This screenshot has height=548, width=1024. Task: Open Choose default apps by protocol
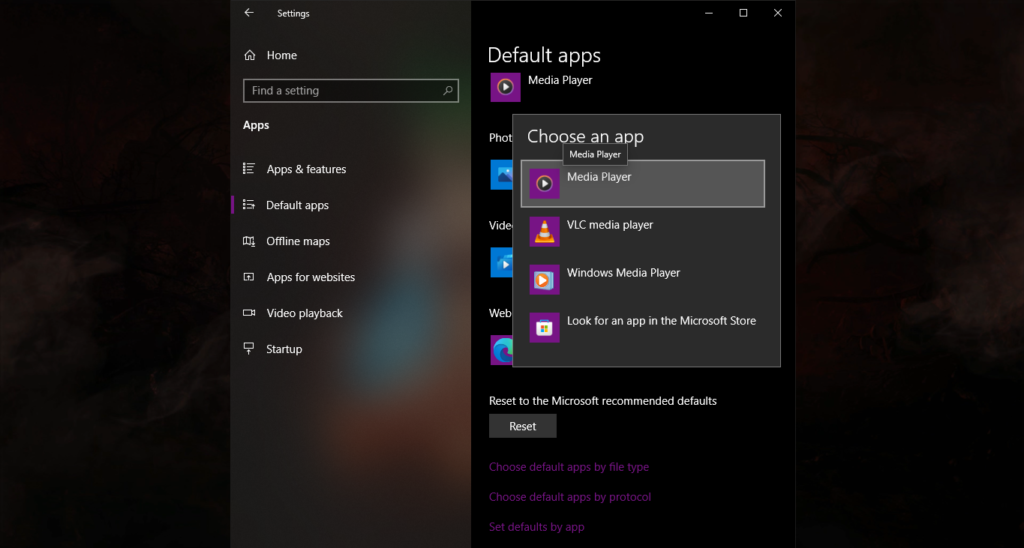[x=570, y=497]
